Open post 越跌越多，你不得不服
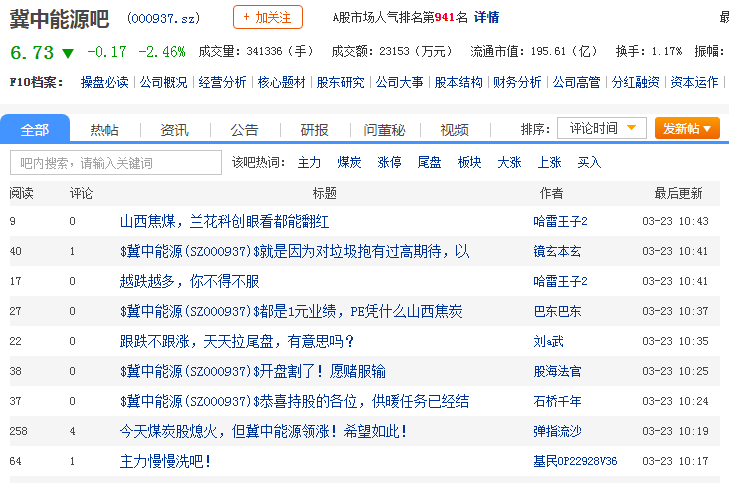The image size is (729, 483). (189, 281)
